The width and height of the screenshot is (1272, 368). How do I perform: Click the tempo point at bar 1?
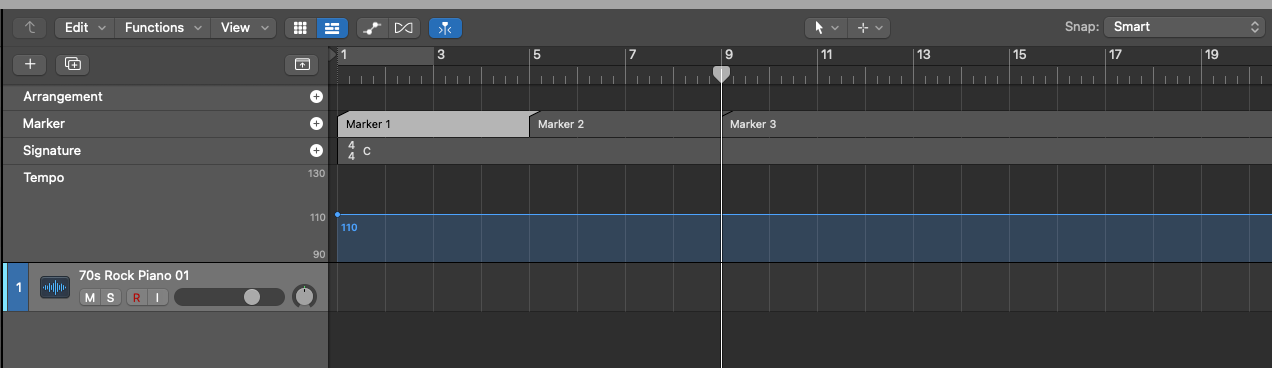click(338, 214)
